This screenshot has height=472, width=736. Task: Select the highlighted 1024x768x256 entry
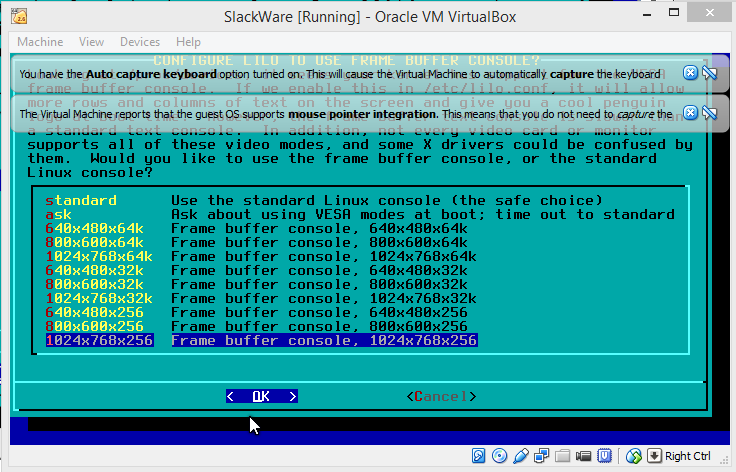coord(261,341)
